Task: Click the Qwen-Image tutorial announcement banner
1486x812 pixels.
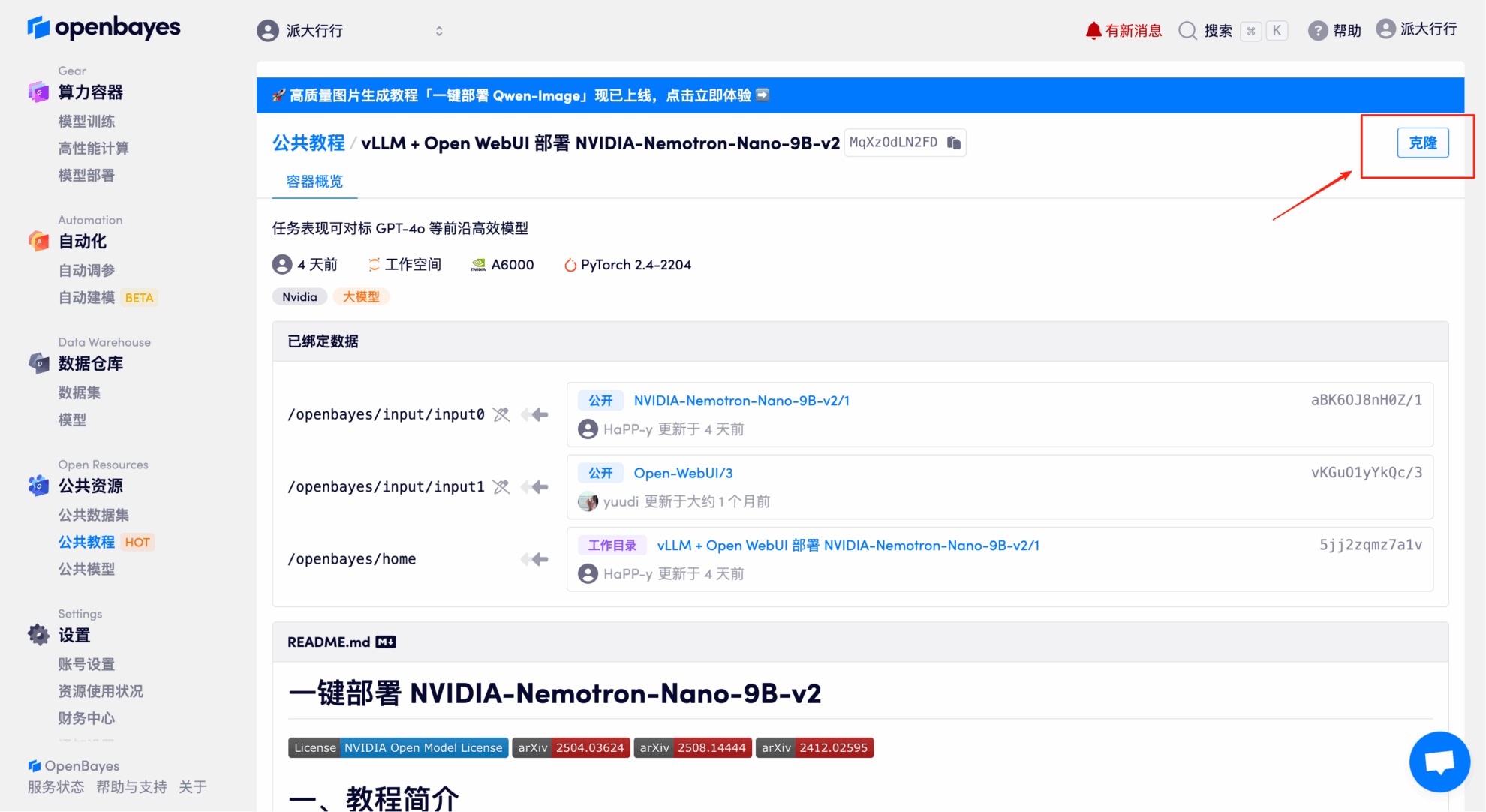Action: [520, 95]
